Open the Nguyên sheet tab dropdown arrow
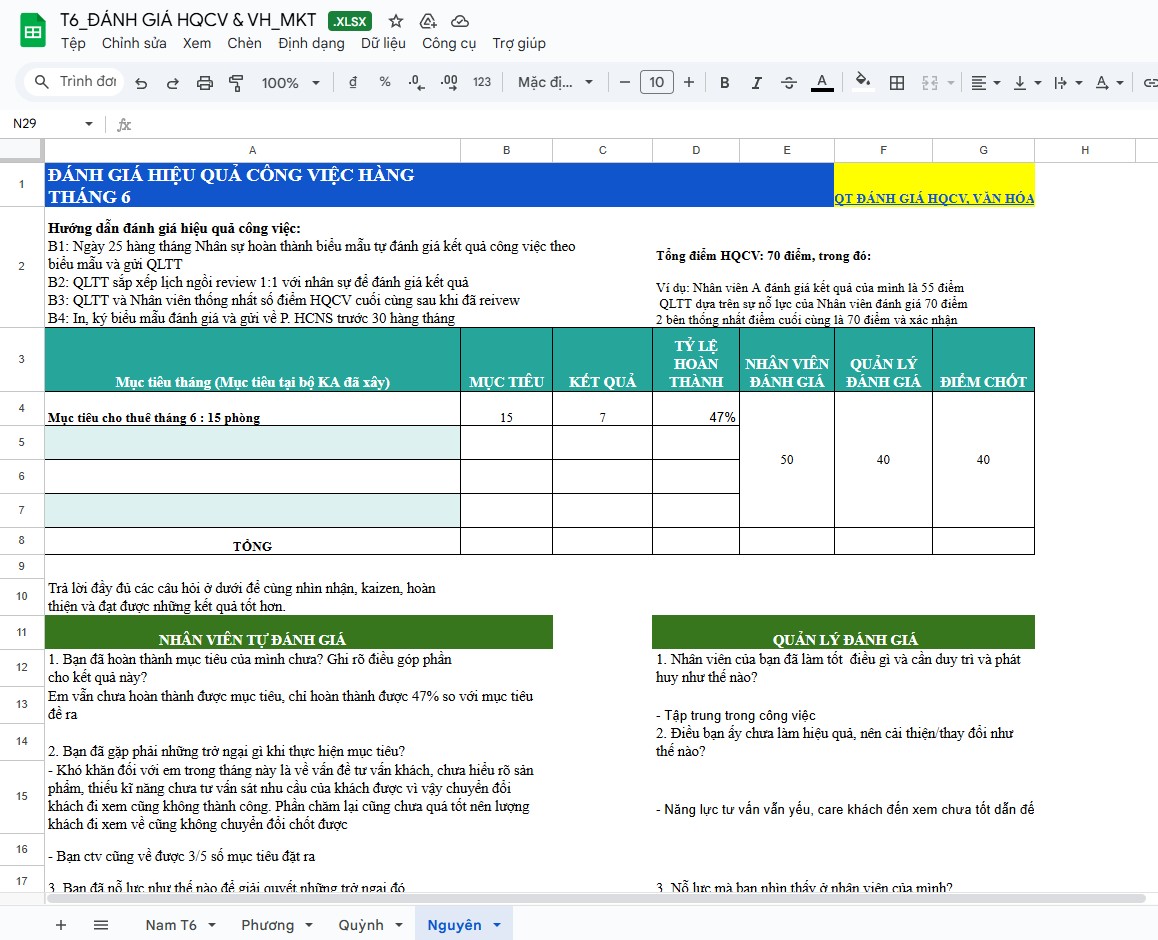This screenshot has width=1158, height=940. 497,925
